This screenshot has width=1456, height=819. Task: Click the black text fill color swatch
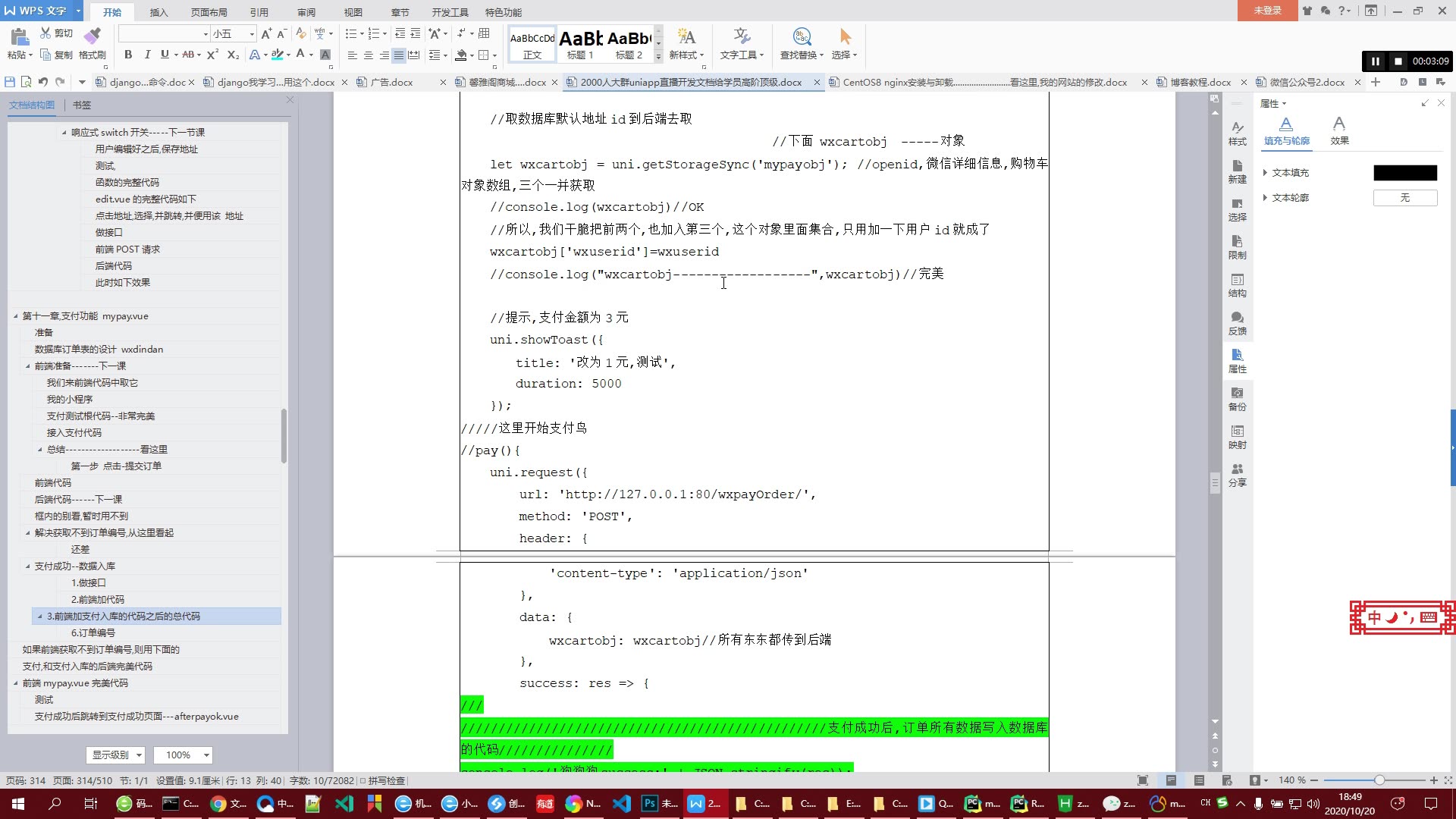tap(1404, 173)
